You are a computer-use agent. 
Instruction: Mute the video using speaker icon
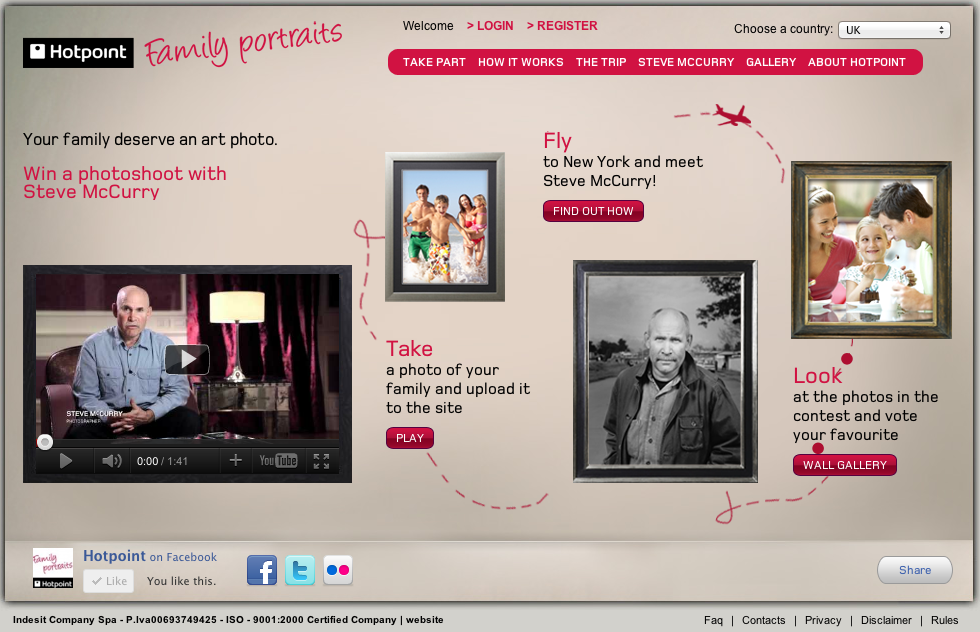click(111, 461)
